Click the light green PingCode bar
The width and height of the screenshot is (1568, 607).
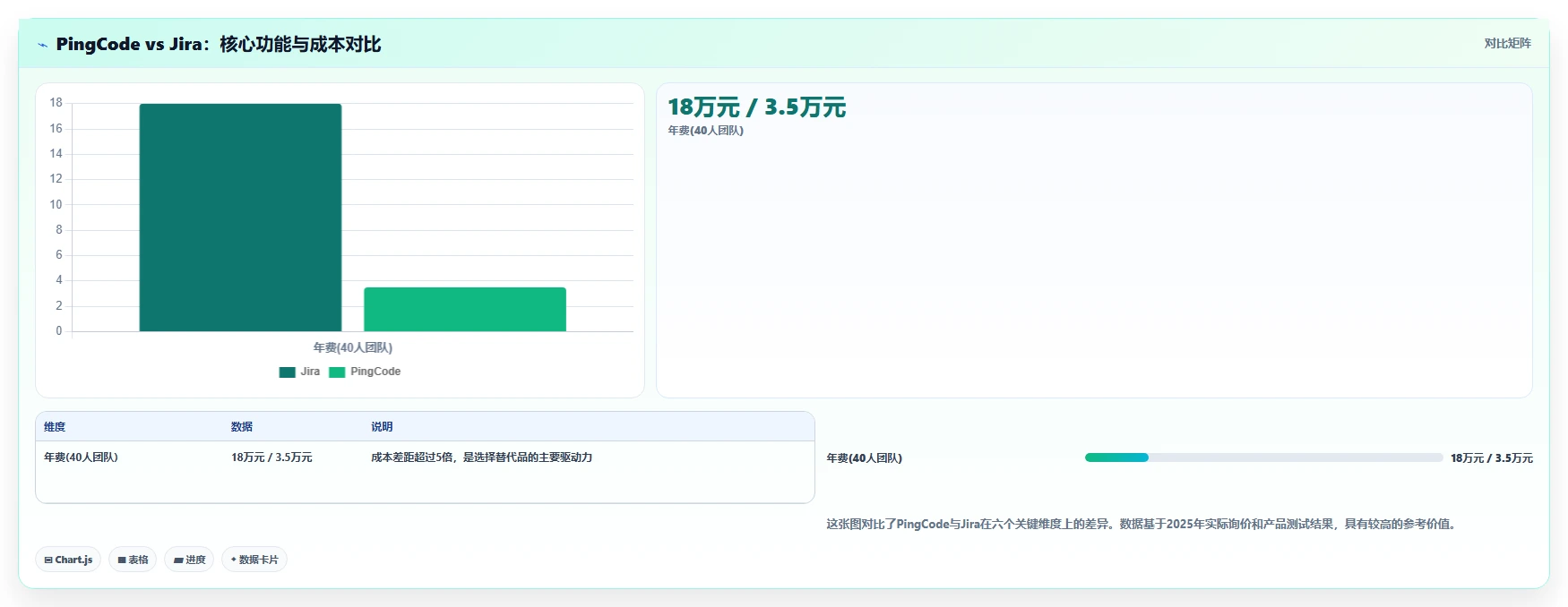click(x=465, y=309)
